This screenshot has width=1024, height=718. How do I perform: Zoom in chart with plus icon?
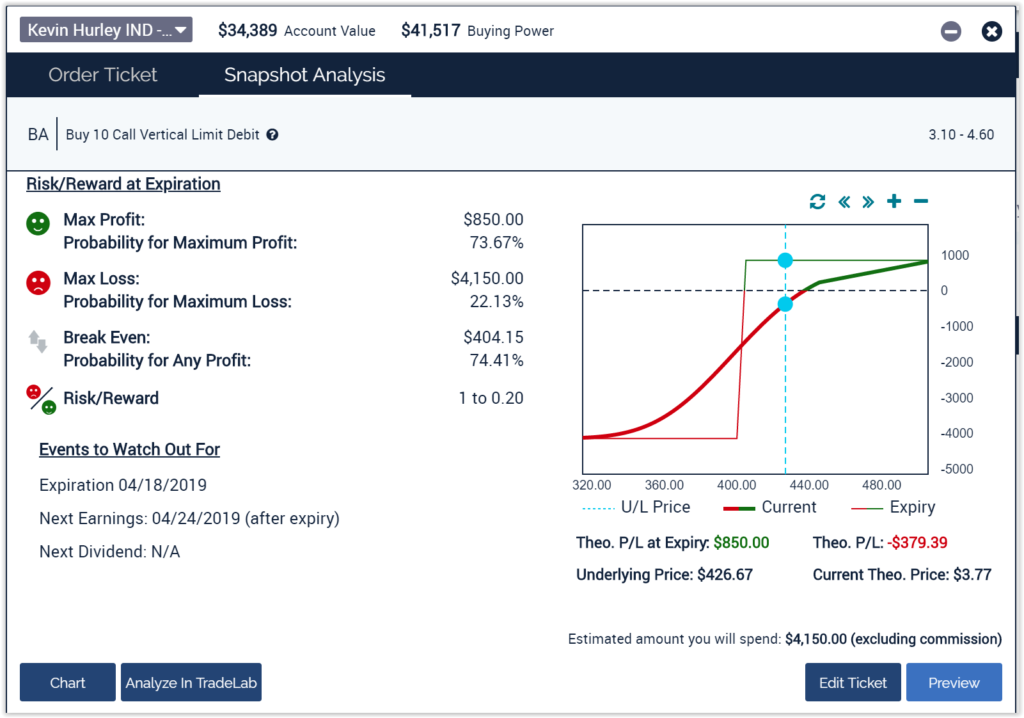point(894,202)
